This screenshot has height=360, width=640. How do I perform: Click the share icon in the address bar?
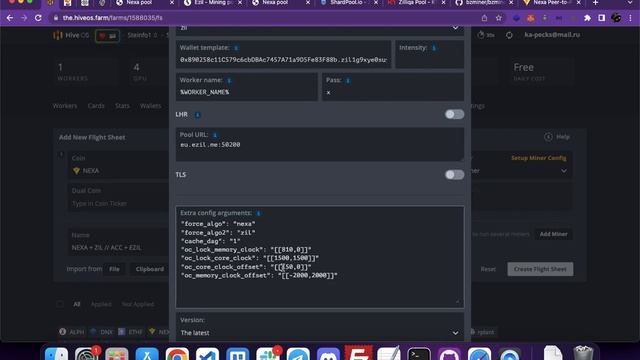[x=484, y=18]
